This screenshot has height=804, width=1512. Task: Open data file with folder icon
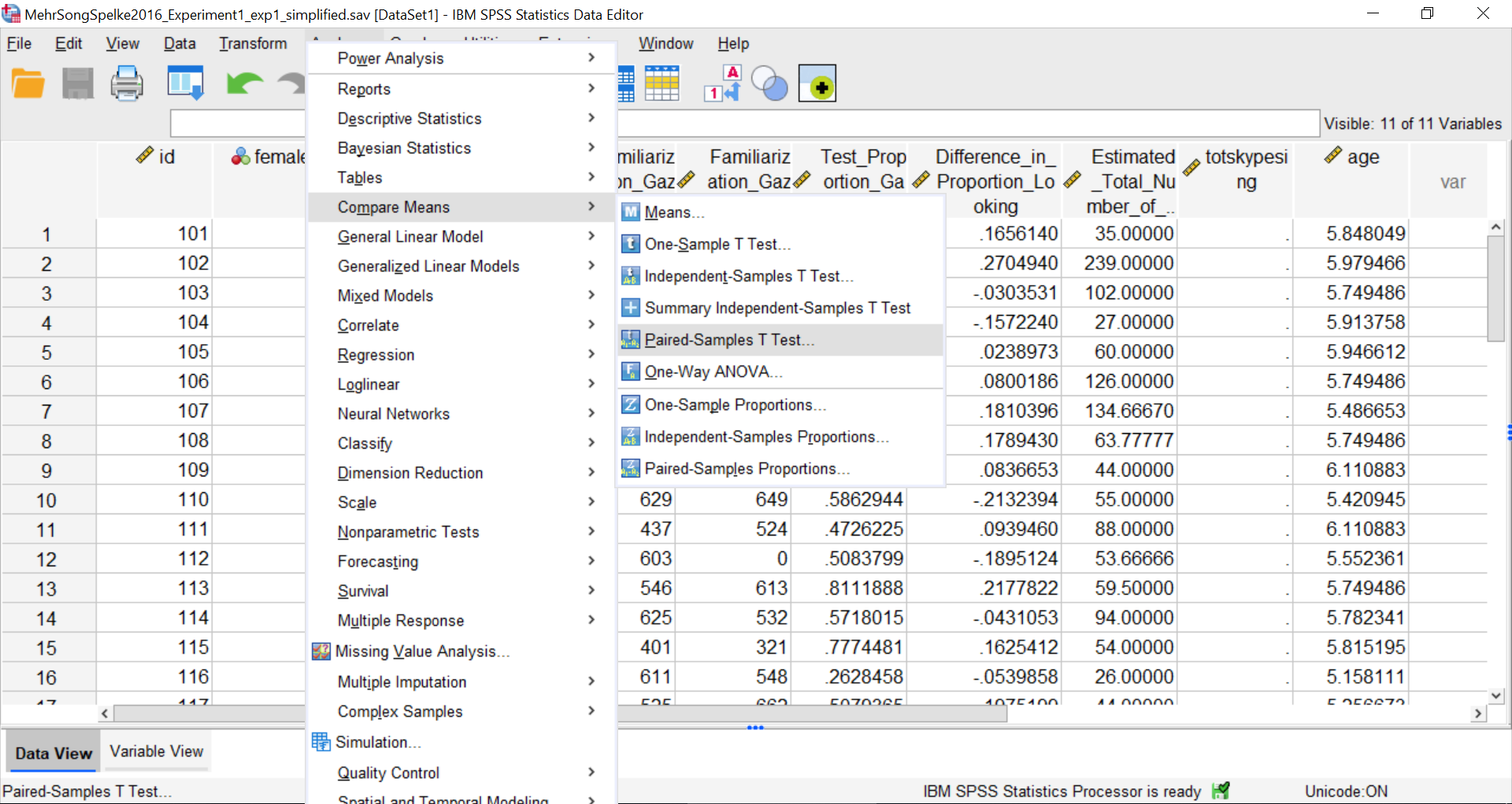pos(28,83)
